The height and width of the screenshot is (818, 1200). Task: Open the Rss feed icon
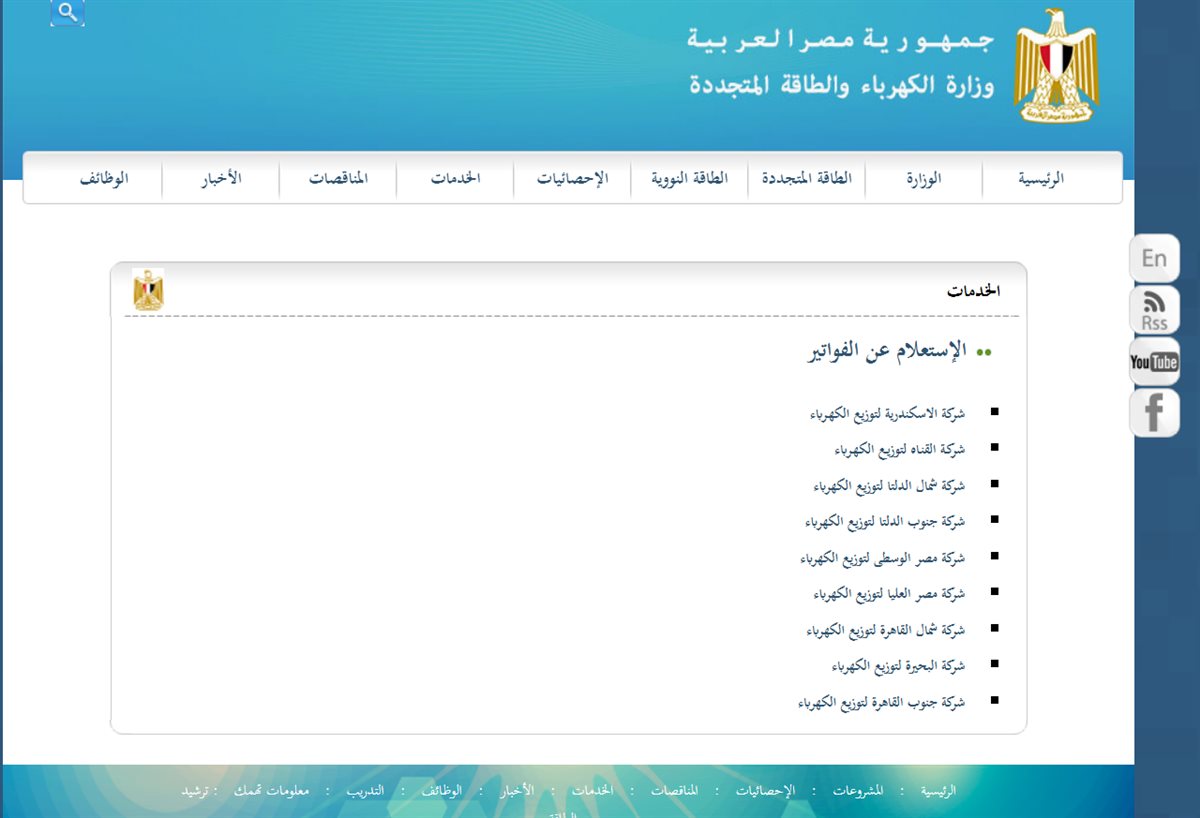(1154, 310)
